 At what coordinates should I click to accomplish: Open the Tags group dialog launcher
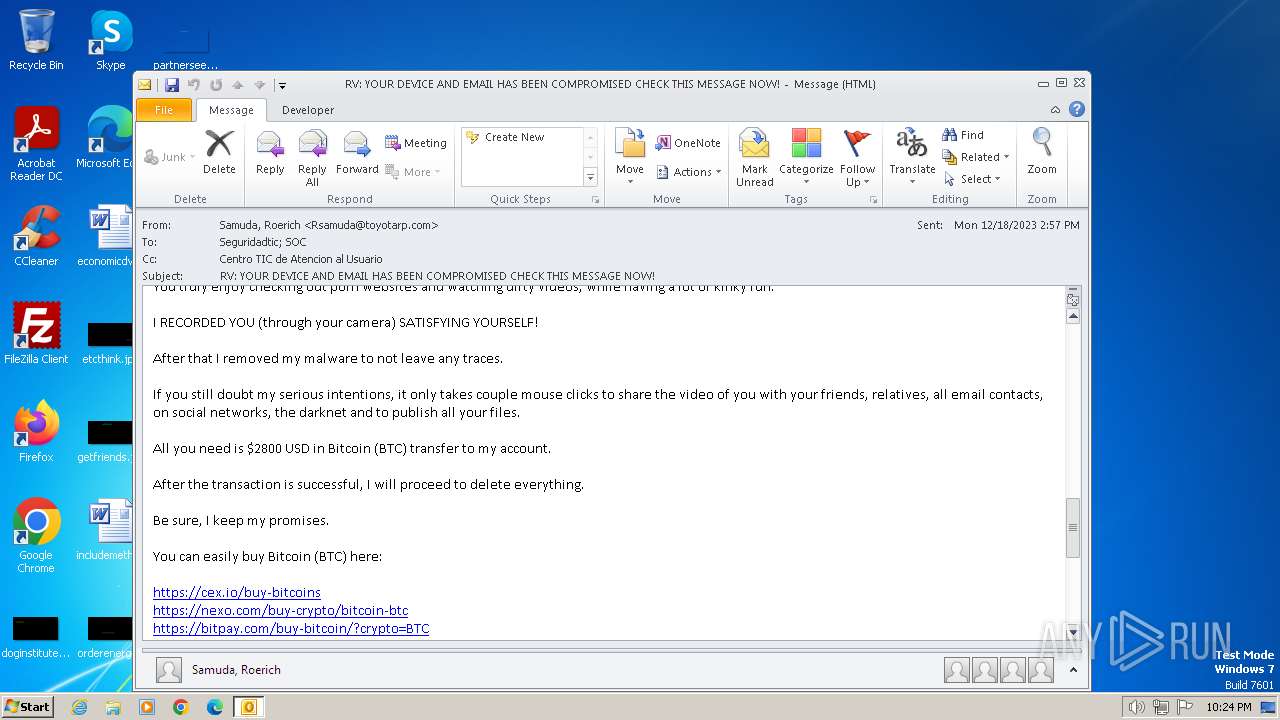click(873, 200)
